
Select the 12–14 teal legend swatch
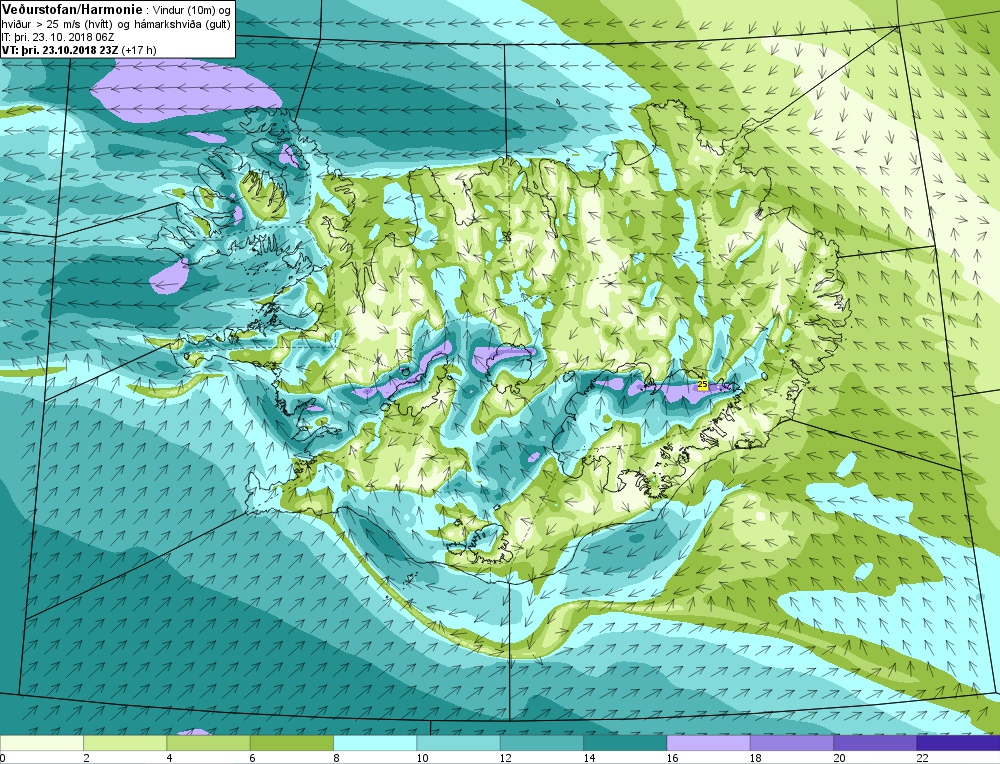(541, 743)
